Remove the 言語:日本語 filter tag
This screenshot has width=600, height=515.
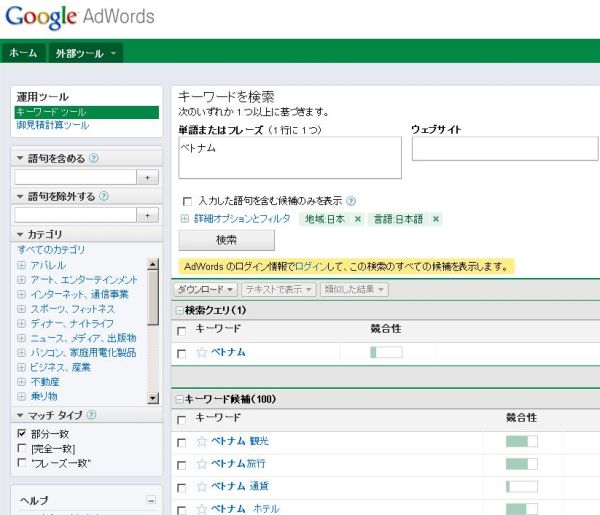(436, 219)
